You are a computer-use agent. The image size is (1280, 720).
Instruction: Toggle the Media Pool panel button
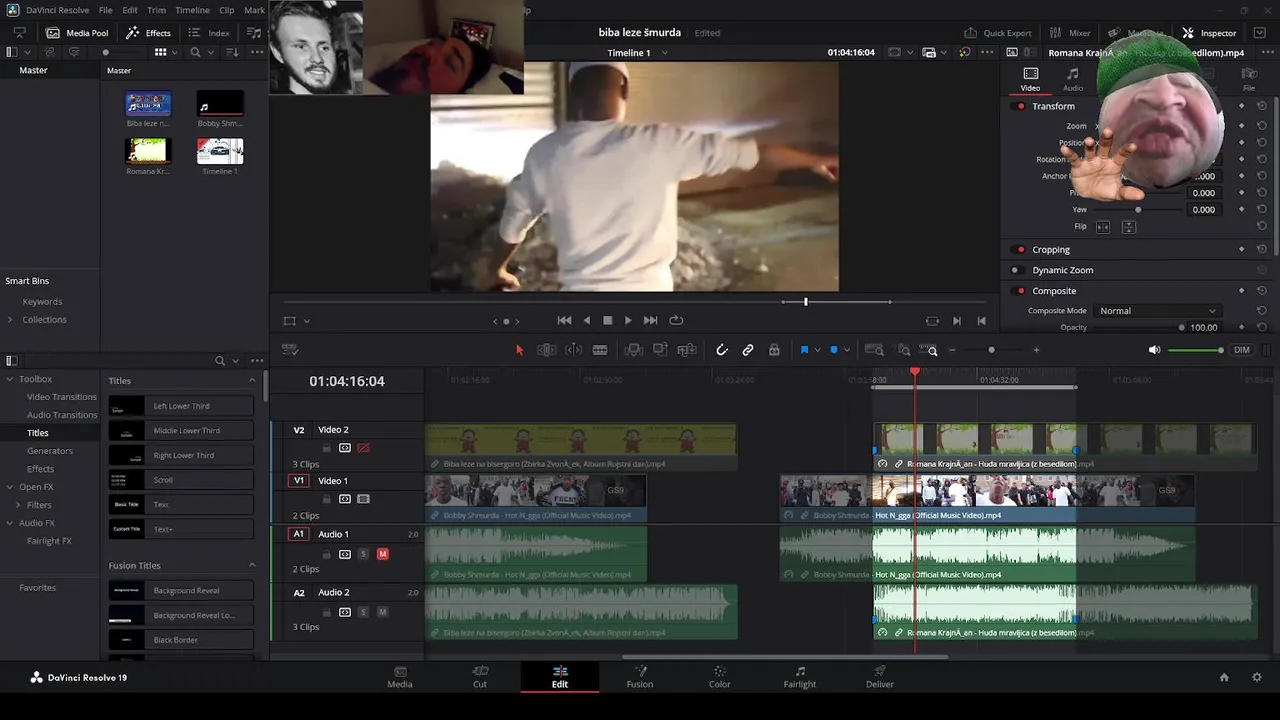(77, 33)
